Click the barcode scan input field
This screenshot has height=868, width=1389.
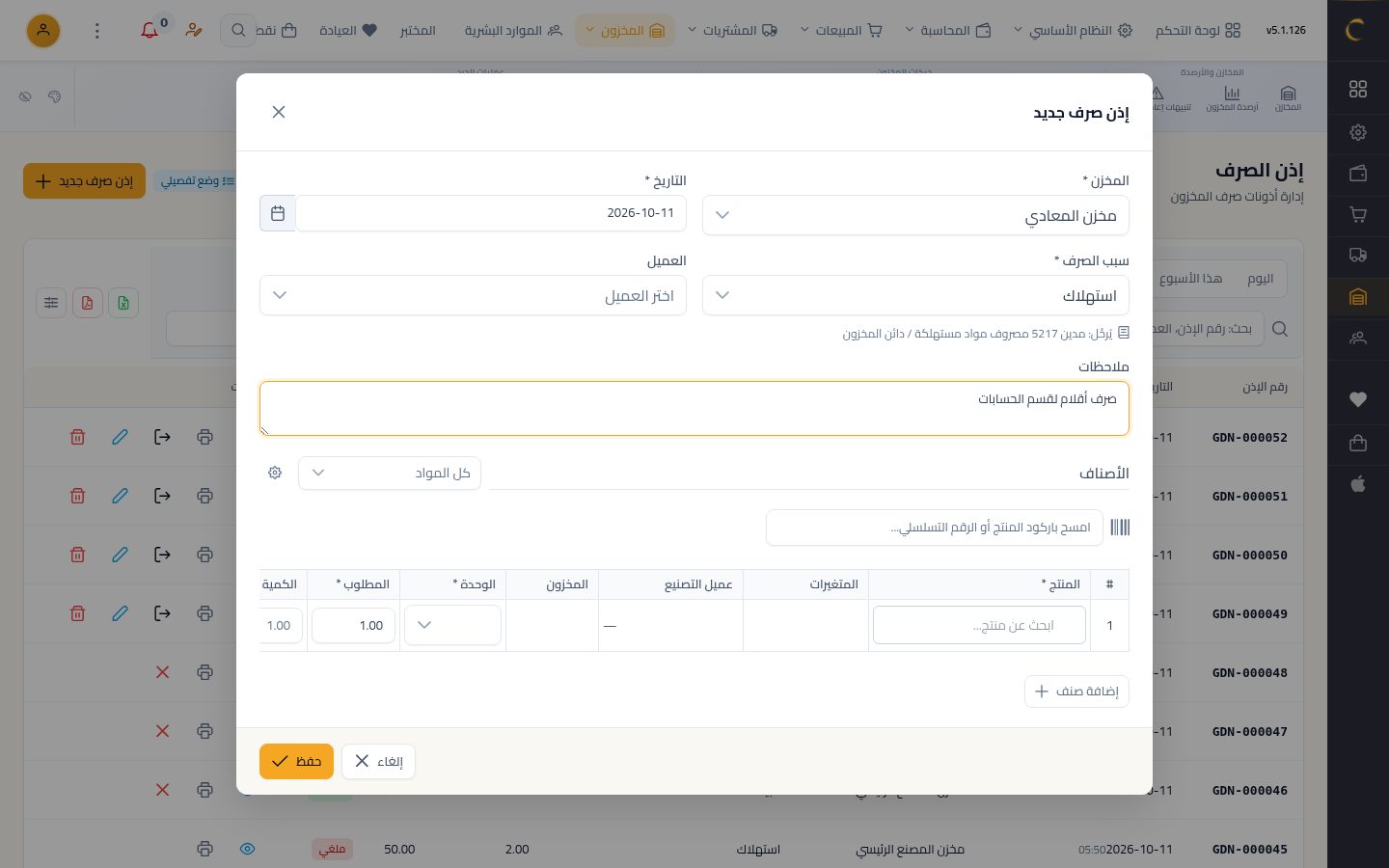934,528
